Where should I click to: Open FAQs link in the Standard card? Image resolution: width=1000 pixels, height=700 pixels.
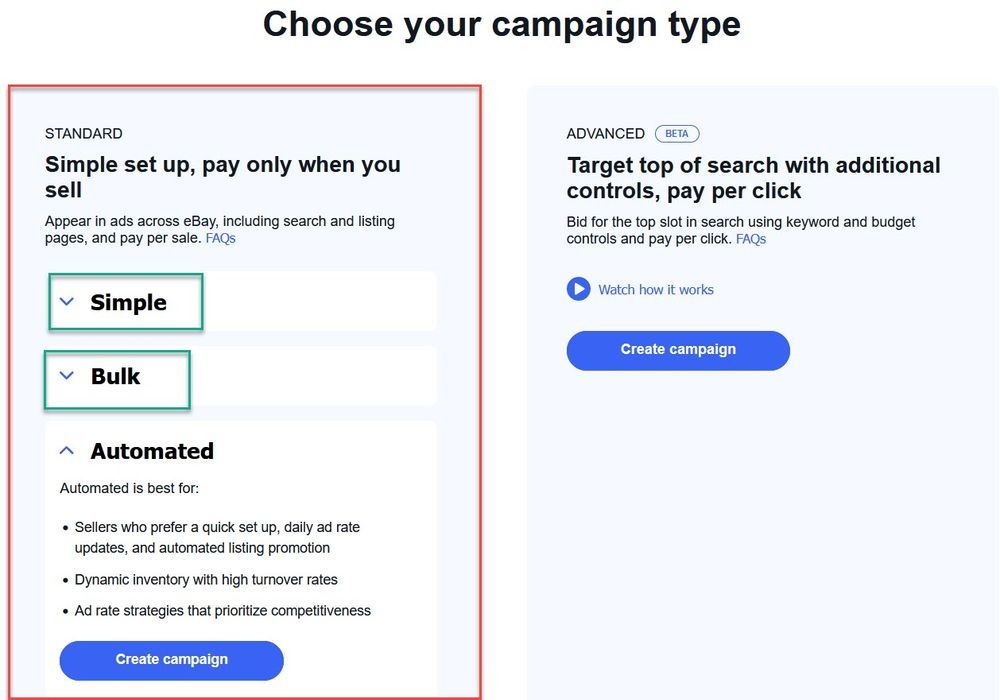(x=220, y=239)
